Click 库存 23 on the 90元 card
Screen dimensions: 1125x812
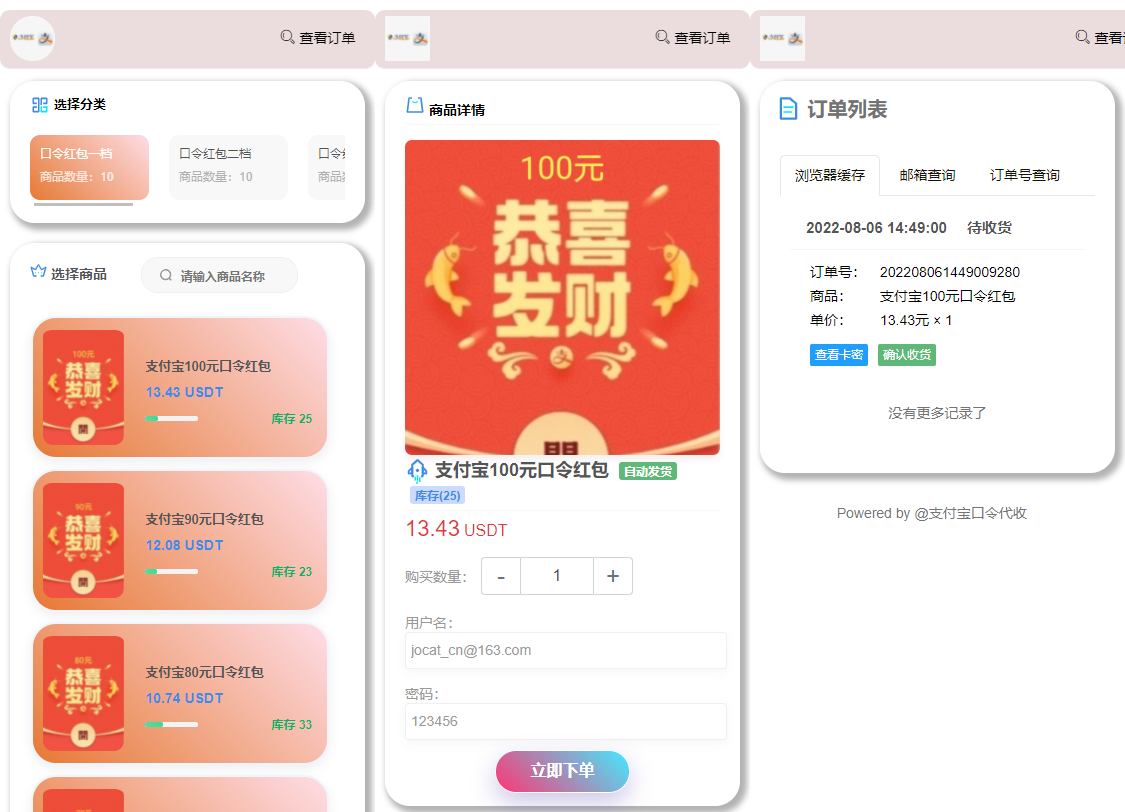(x=291, y=571)
